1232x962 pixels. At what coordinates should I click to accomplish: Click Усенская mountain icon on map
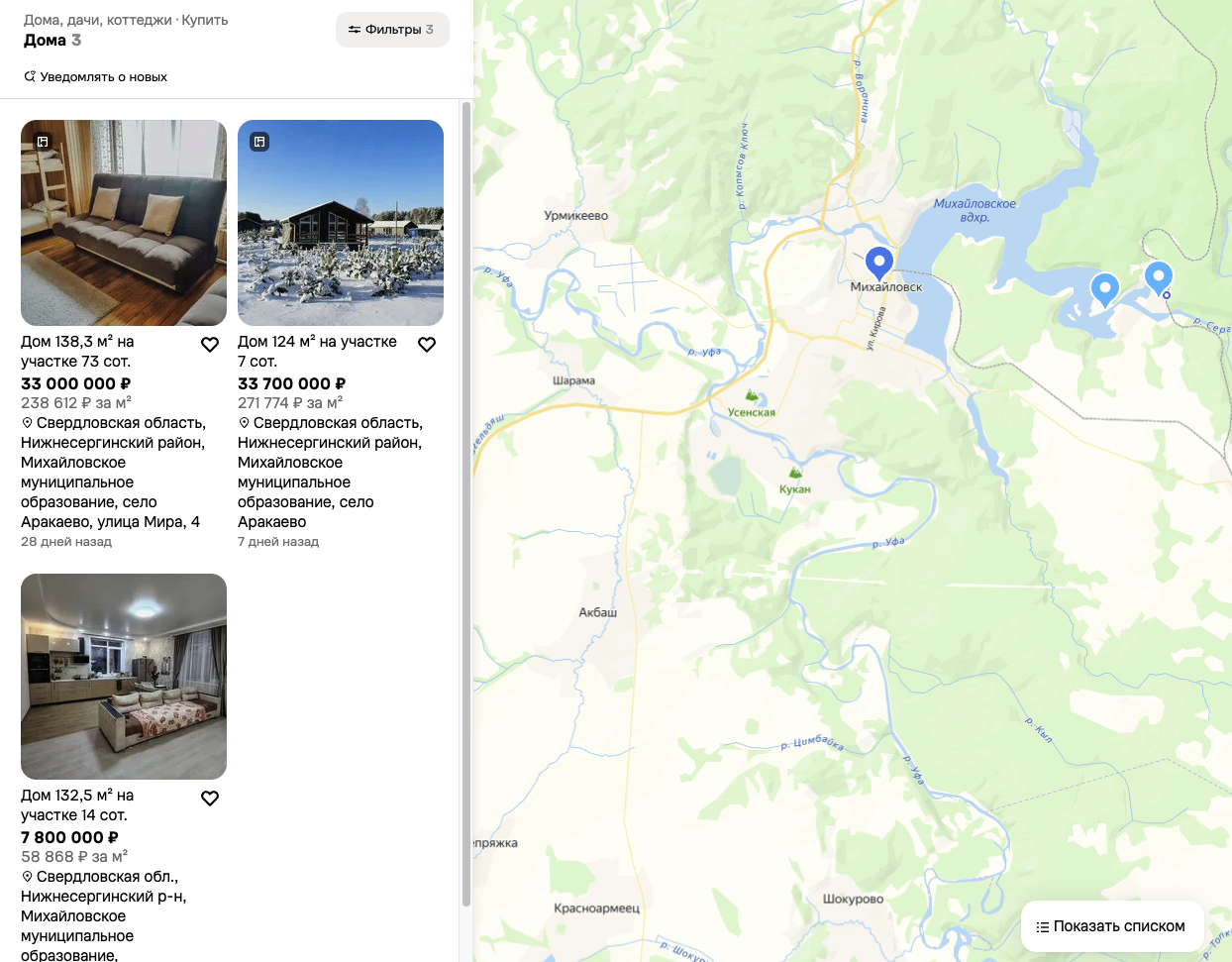[753, 396]
